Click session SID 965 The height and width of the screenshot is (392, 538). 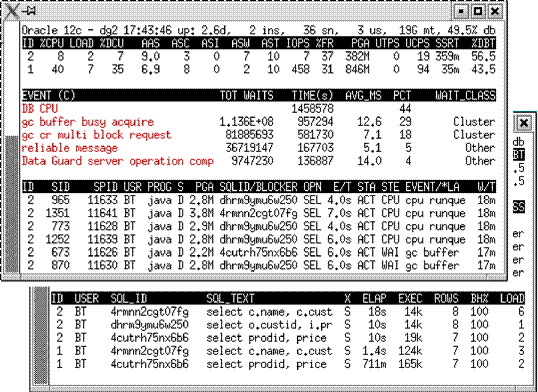click(x=60, y=200)
